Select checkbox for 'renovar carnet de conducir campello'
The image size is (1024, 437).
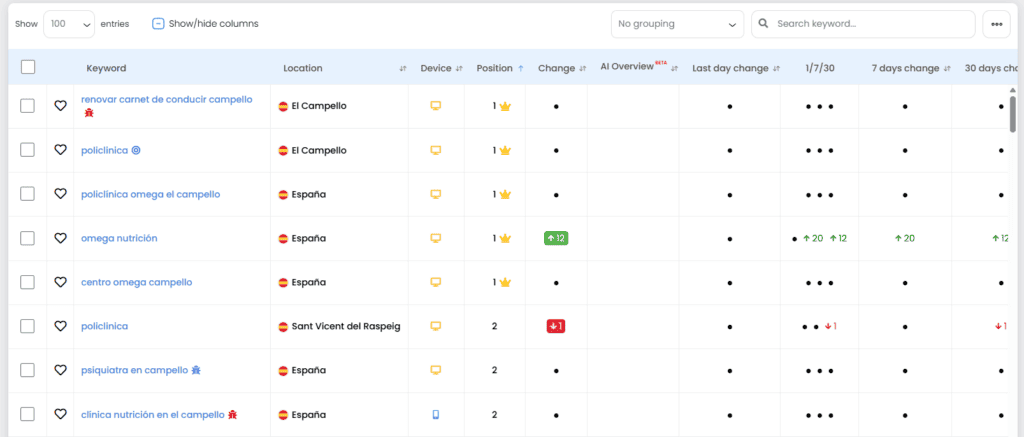coord(28,105)
